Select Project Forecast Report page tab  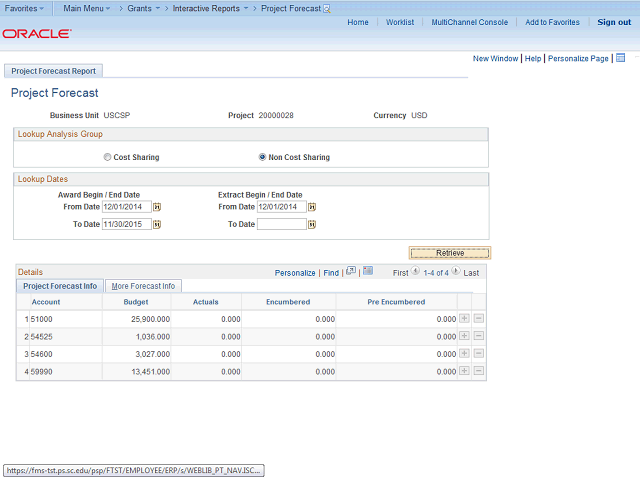[54, 71]
